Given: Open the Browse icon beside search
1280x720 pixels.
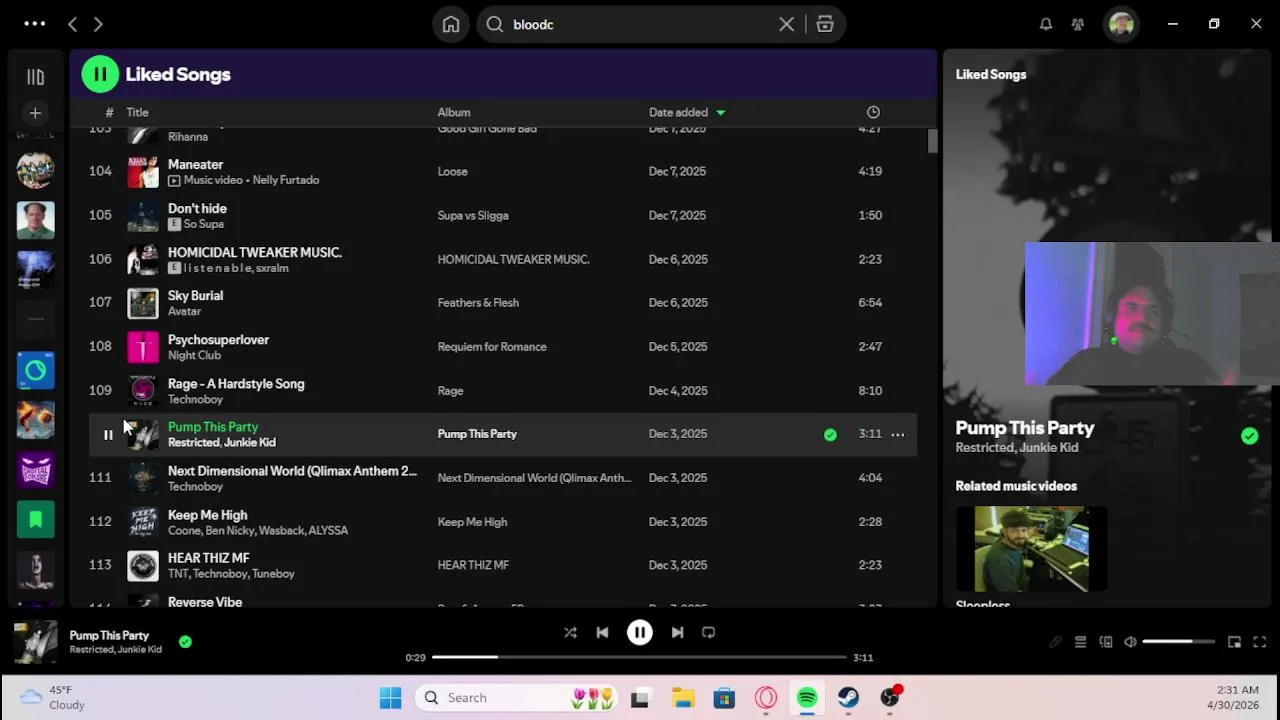Looking at the screenshot, I should click(825, 24).
